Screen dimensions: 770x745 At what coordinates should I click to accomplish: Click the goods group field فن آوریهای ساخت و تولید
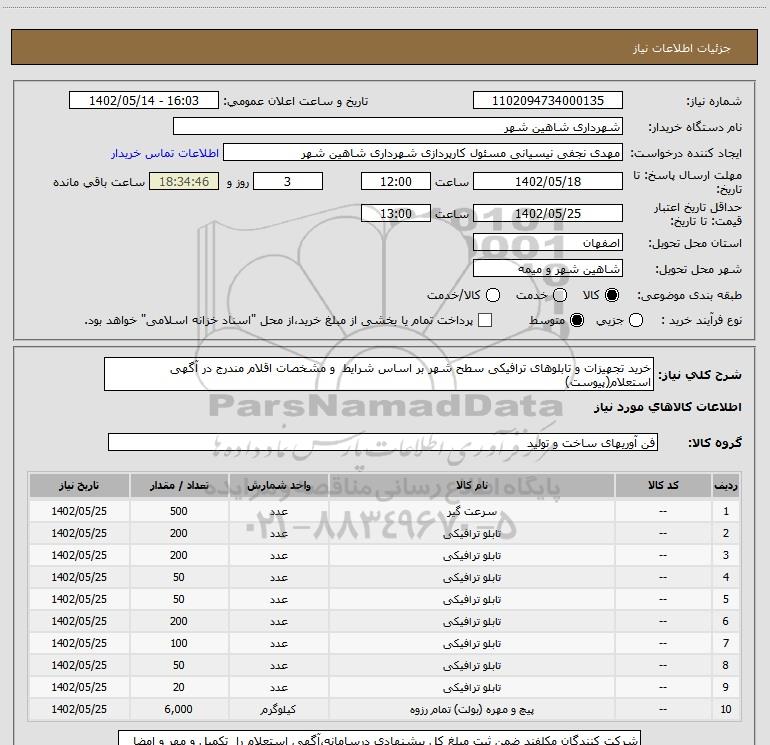pos(383,442)
